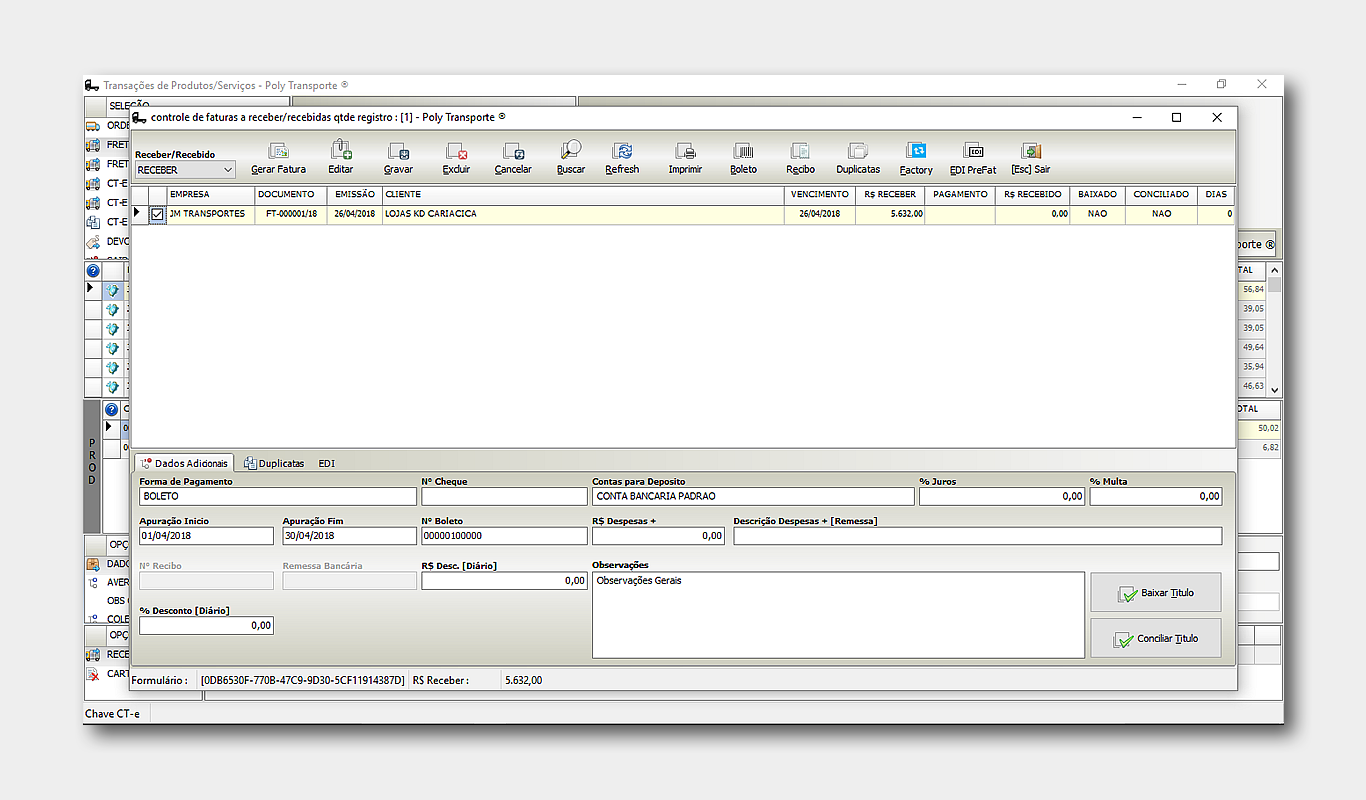This screenshot has width=1366, height=800.
Task: Click the Forma de Pagamento field
Action: point(278,496)
